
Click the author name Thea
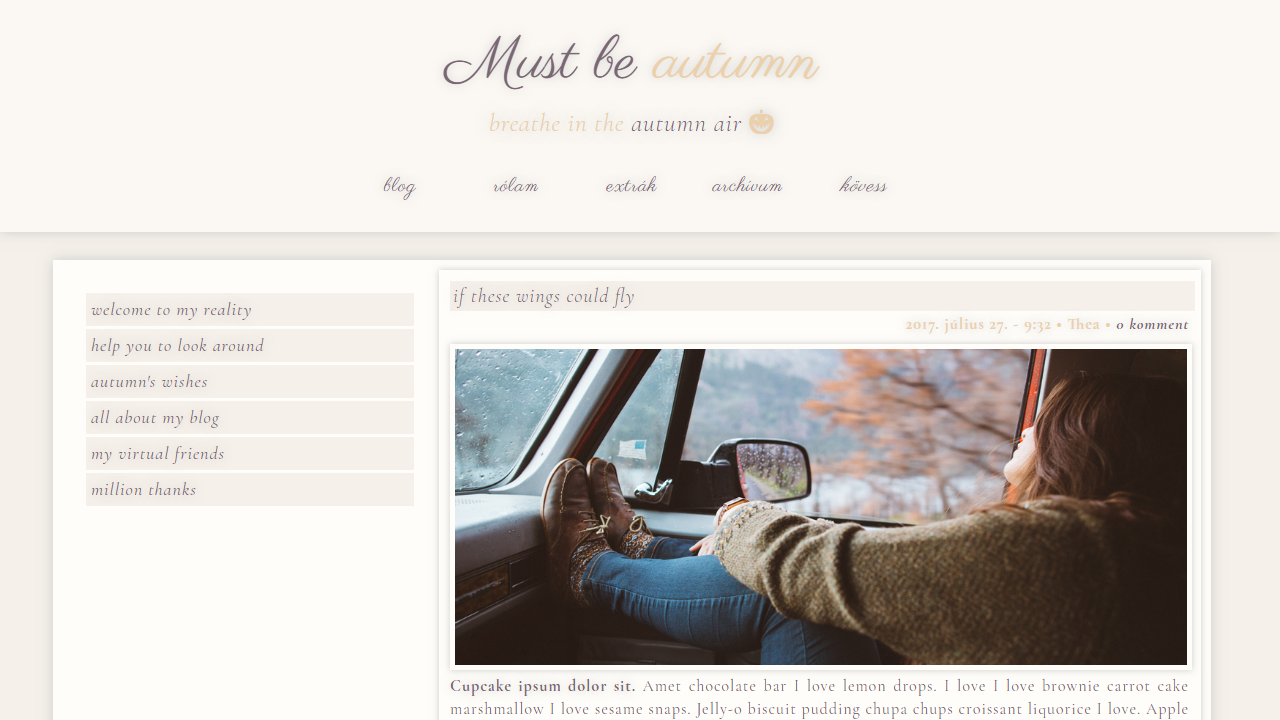click(1083, 325)
